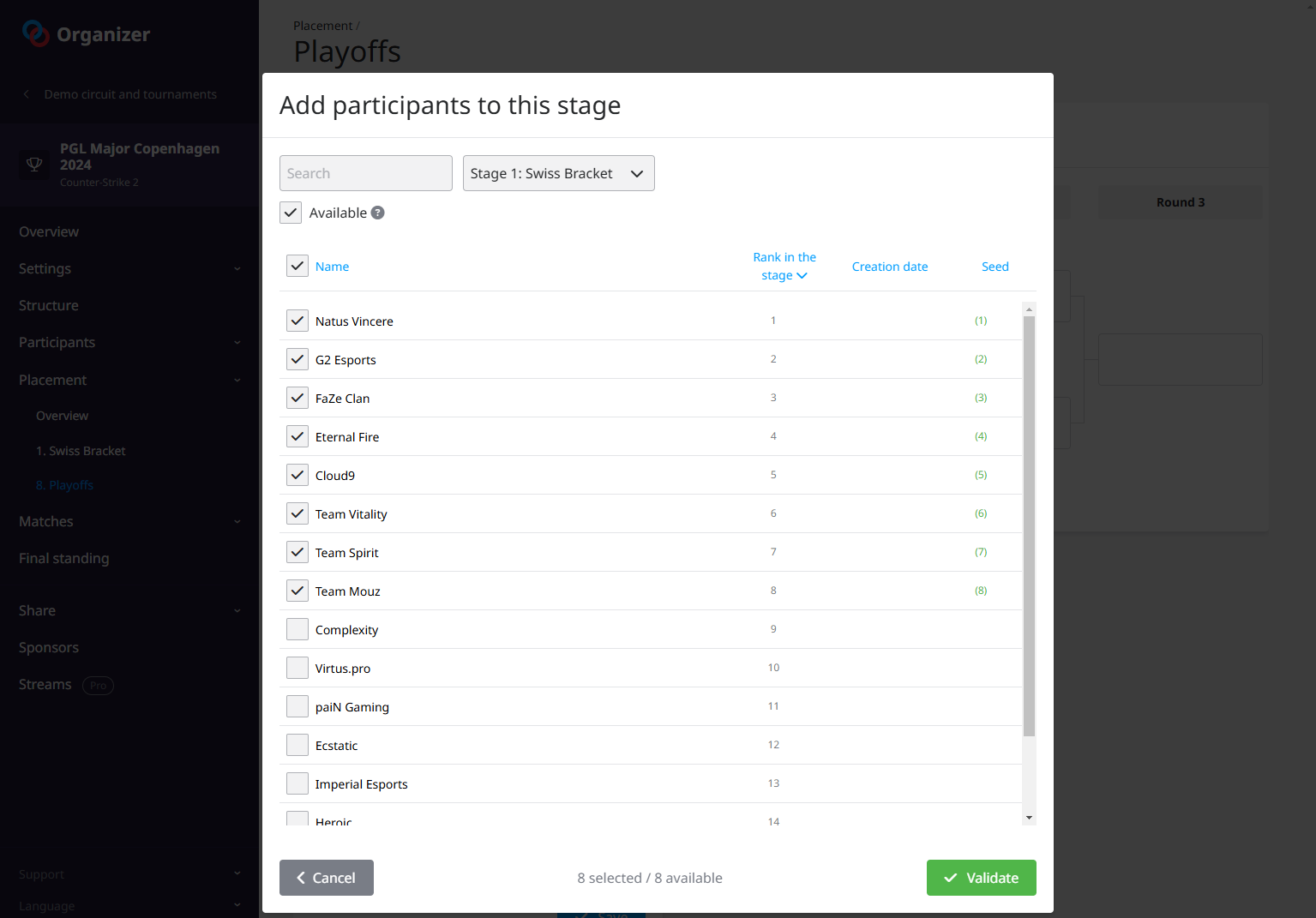Click the Pro badge next to Streams
The width and height of the screenshot is (1316, 918).
coord(98,685)
